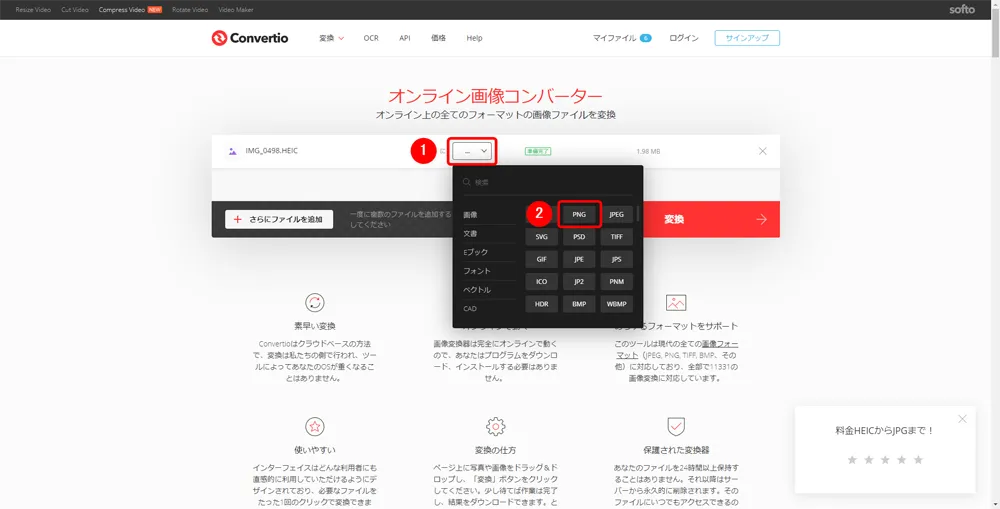The height and width of the screenshot is (509, 1000).
Task: Open the 価格 pricing page
Action: [x=438, y=38]
